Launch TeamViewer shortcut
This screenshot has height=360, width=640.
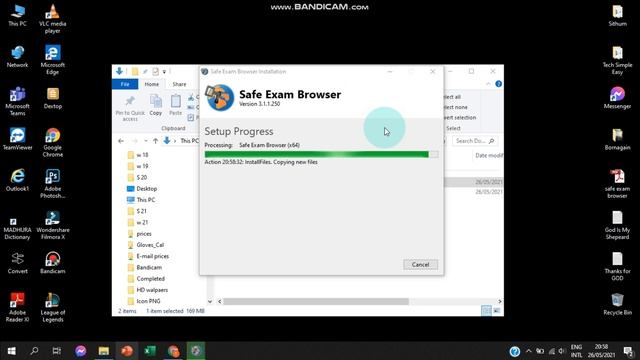[18, 139]
